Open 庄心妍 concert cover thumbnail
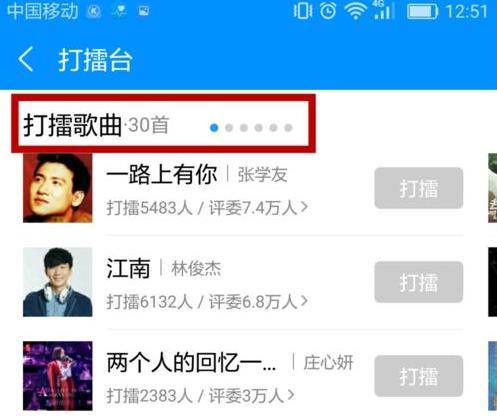This screenshot has height=420, width=497. click(58, 376)
